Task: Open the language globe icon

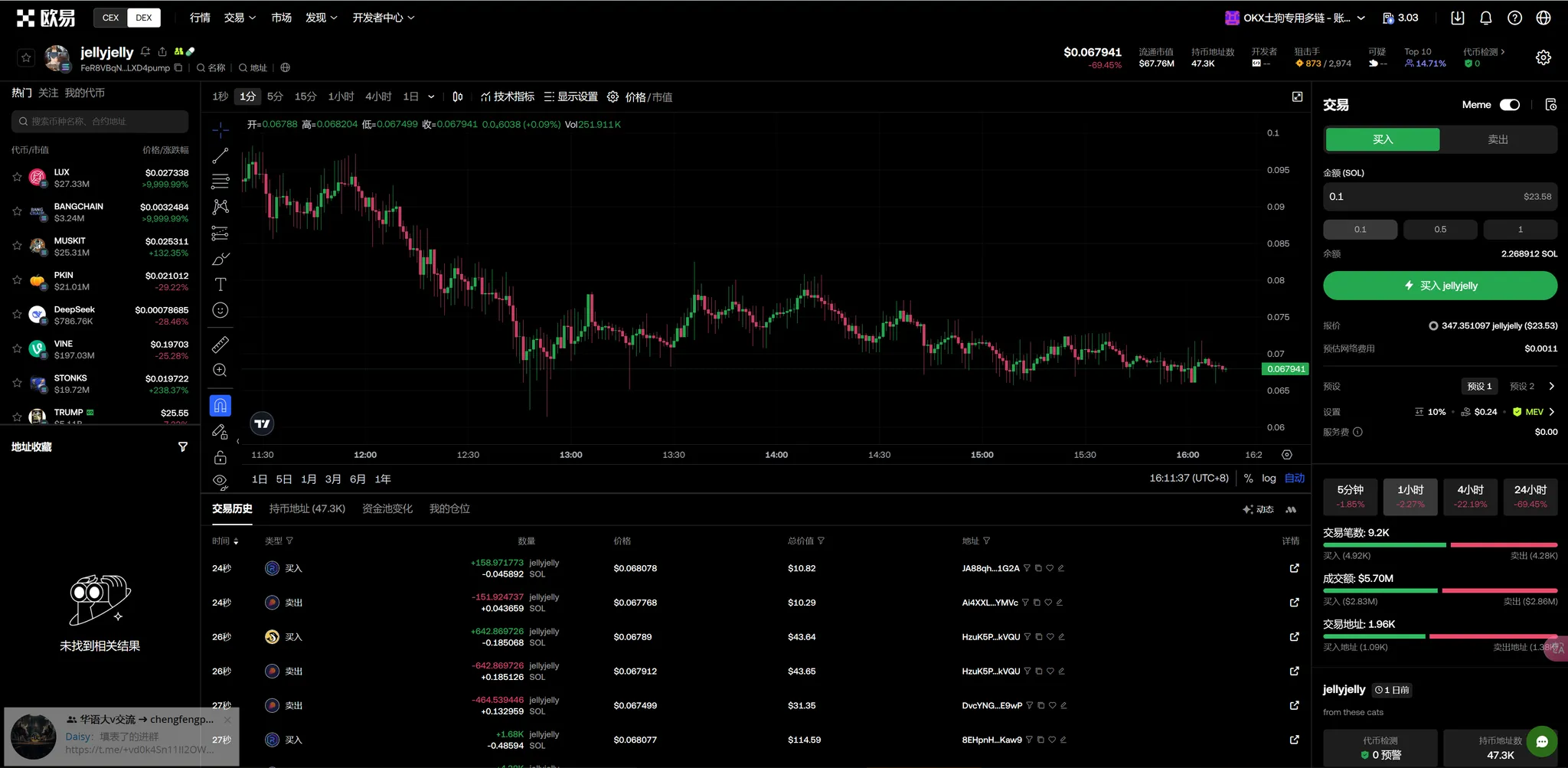Action: click(x=1543, y=18)
